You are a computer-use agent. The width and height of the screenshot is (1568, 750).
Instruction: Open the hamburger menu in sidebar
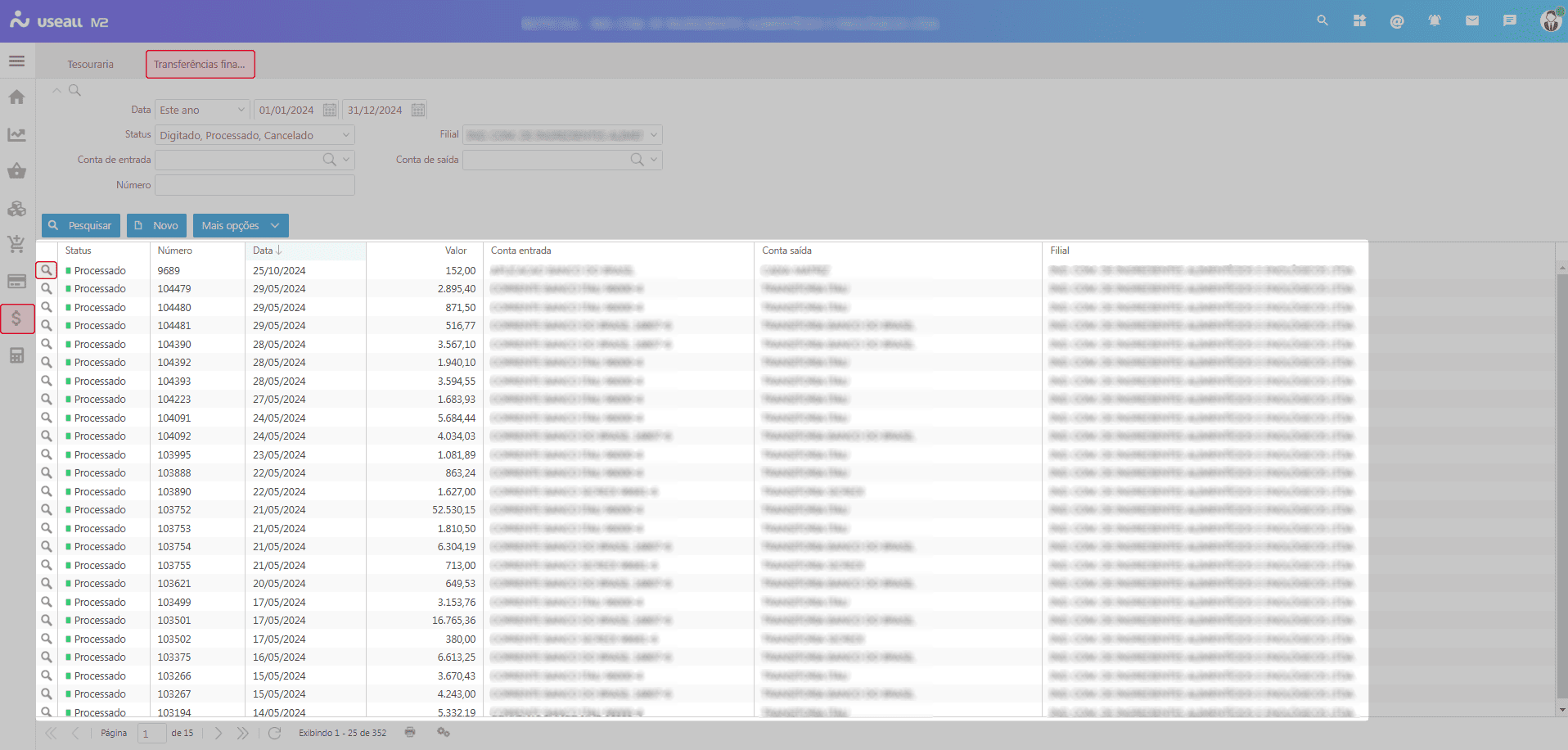coord(16,61)
